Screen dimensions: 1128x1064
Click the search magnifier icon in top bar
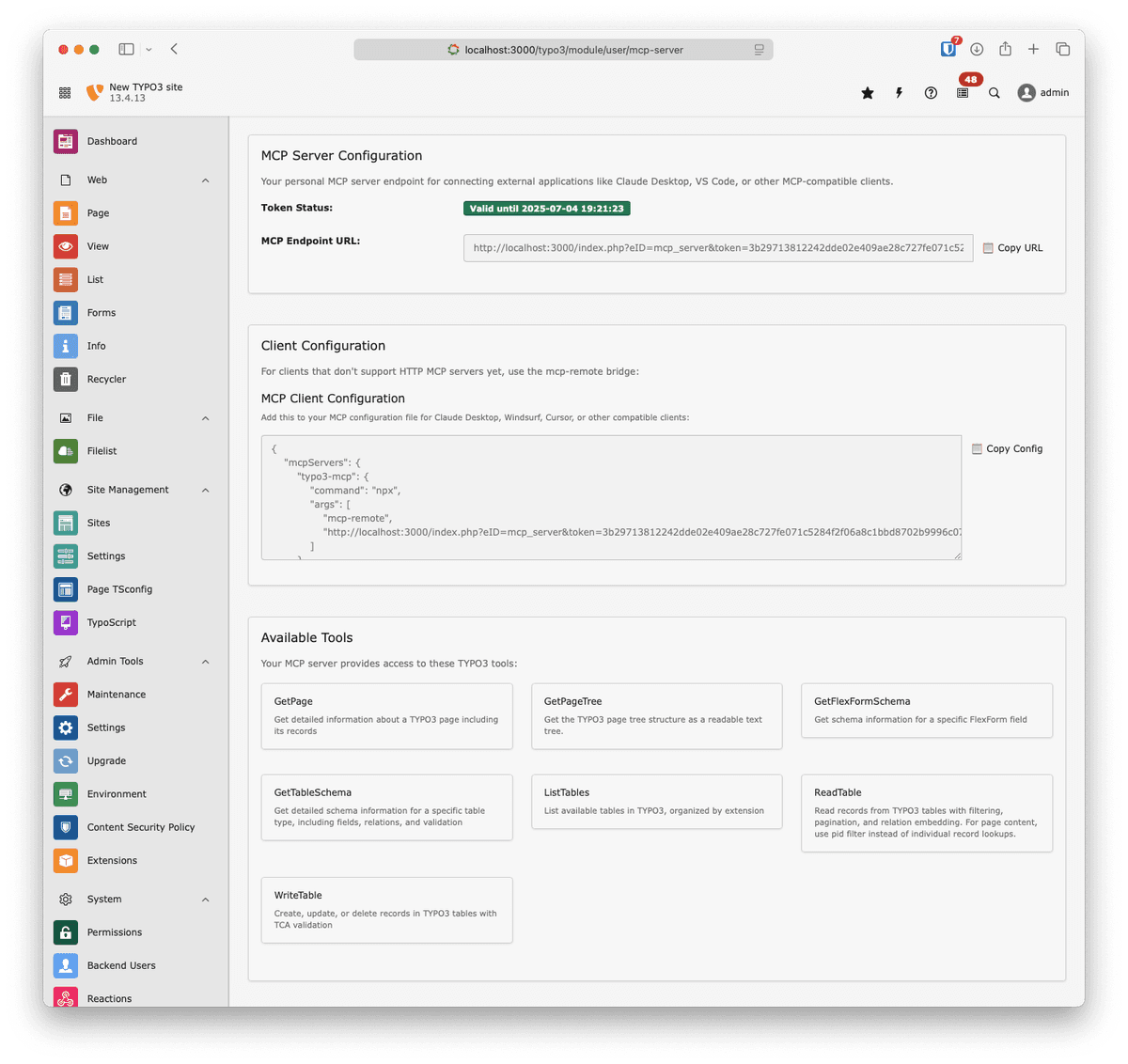tap(995, 93)
